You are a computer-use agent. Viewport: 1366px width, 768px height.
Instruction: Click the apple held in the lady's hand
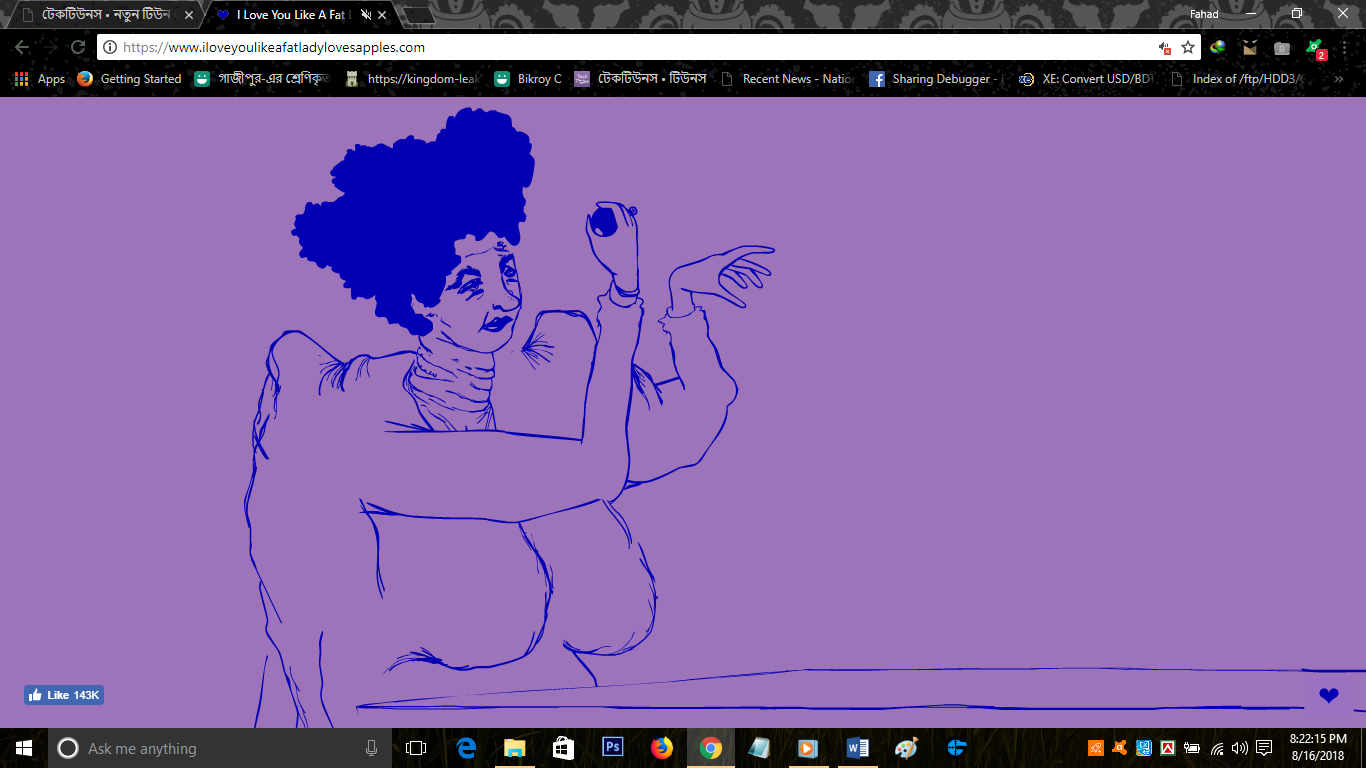pos(603,221)
